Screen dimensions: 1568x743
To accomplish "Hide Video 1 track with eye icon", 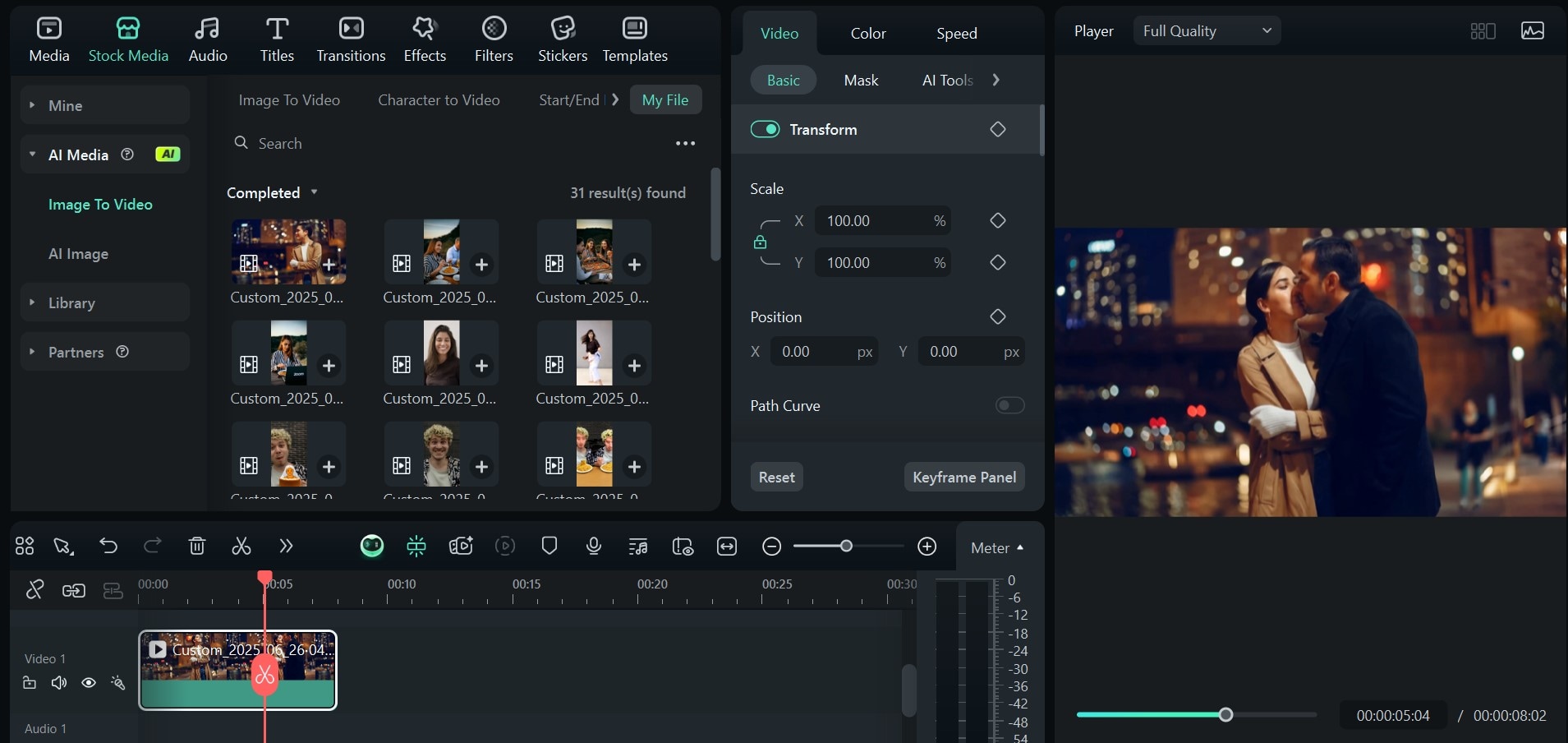I will click(x=89, y=683).
